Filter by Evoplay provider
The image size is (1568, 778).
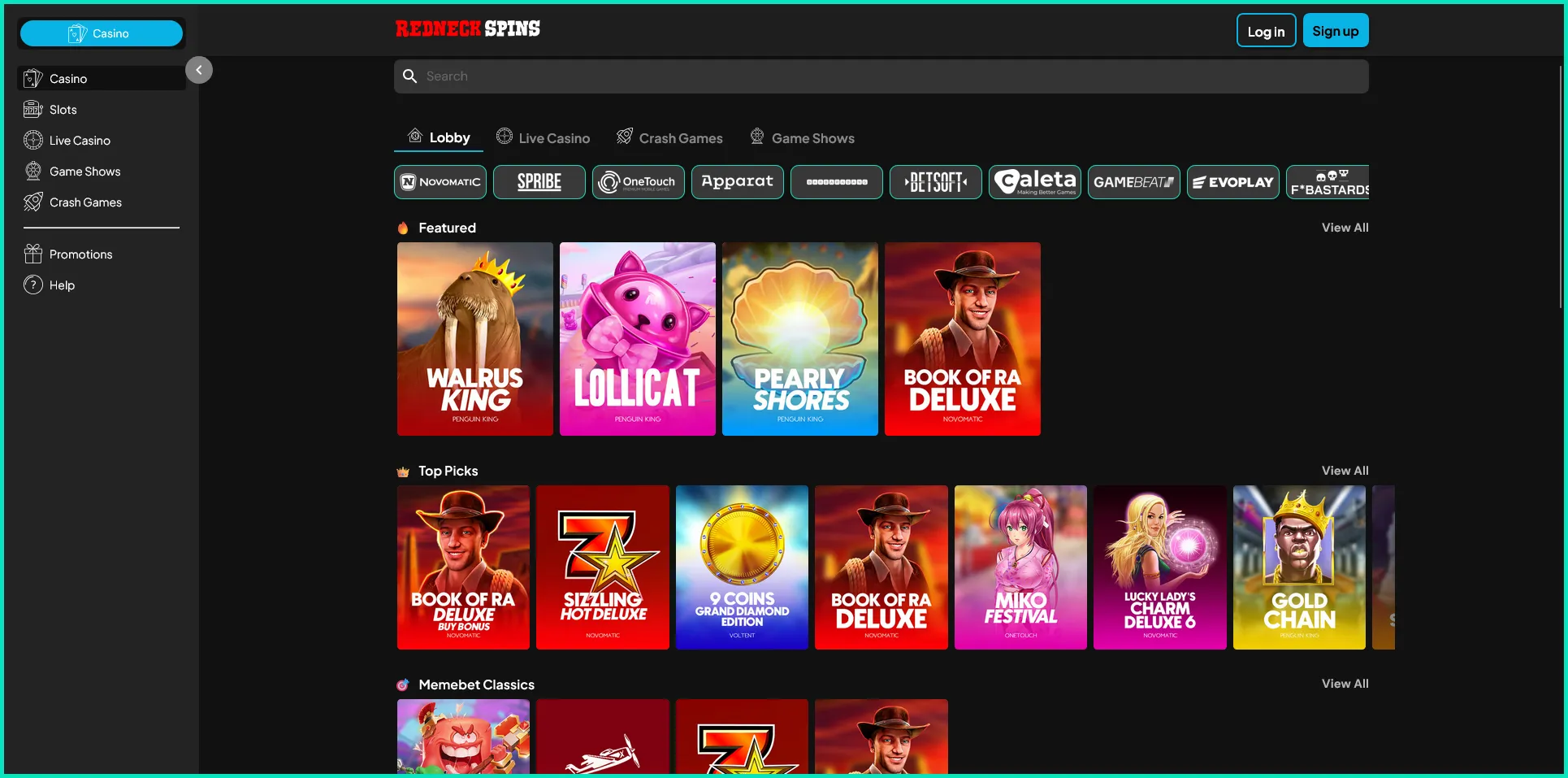pos(1233,182)
